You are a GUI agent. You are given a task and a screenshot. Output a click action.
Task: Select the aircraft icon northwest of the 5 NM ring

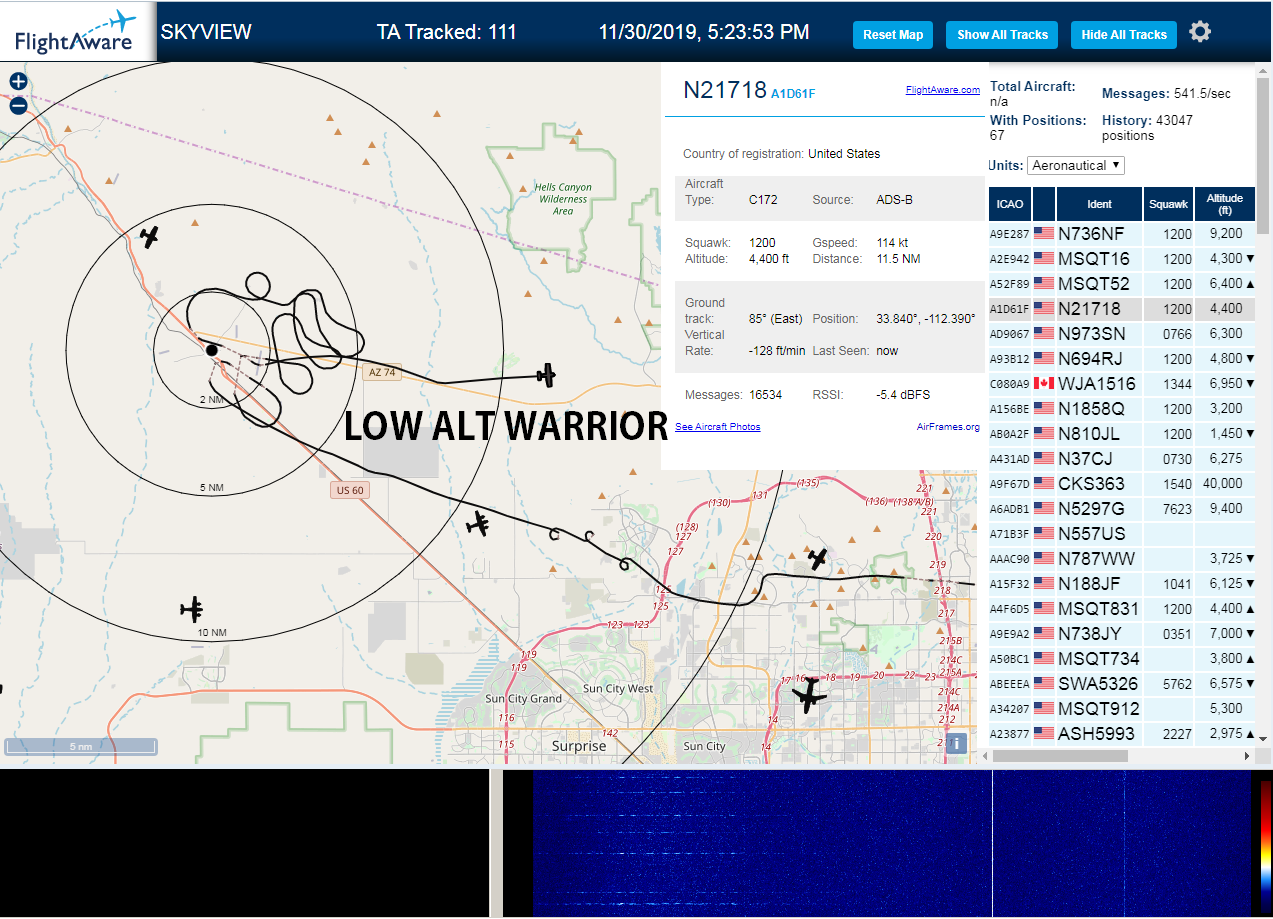click(x=150, y=237)
